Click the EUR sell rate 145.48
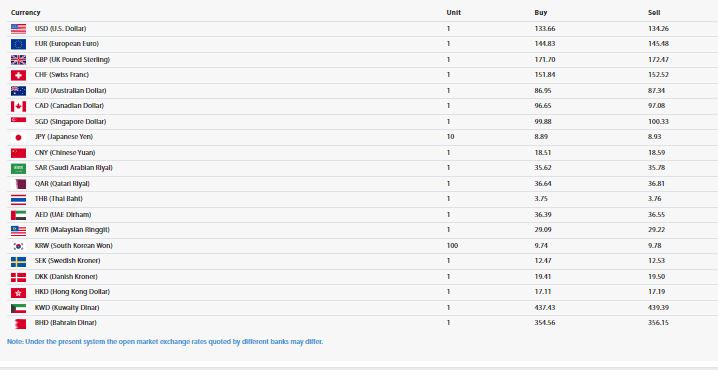This screenshot has height=370, width=718. (658, 44)
